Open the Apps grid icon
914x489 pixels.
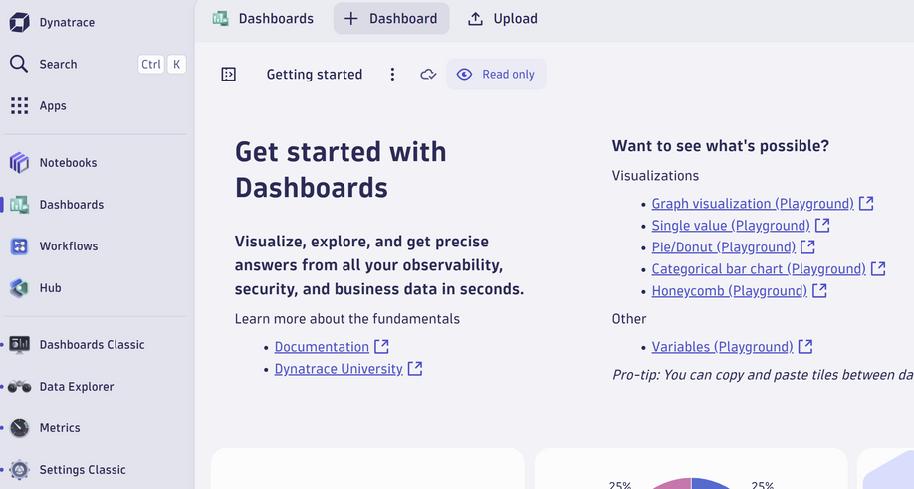pos(19,105)
